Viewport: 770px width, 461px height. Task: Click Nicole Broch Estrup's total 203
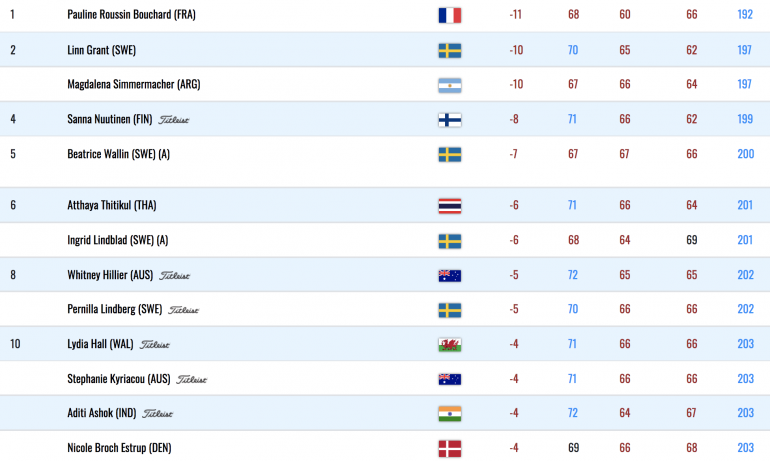pyautogui.click(x=745, y=448)
